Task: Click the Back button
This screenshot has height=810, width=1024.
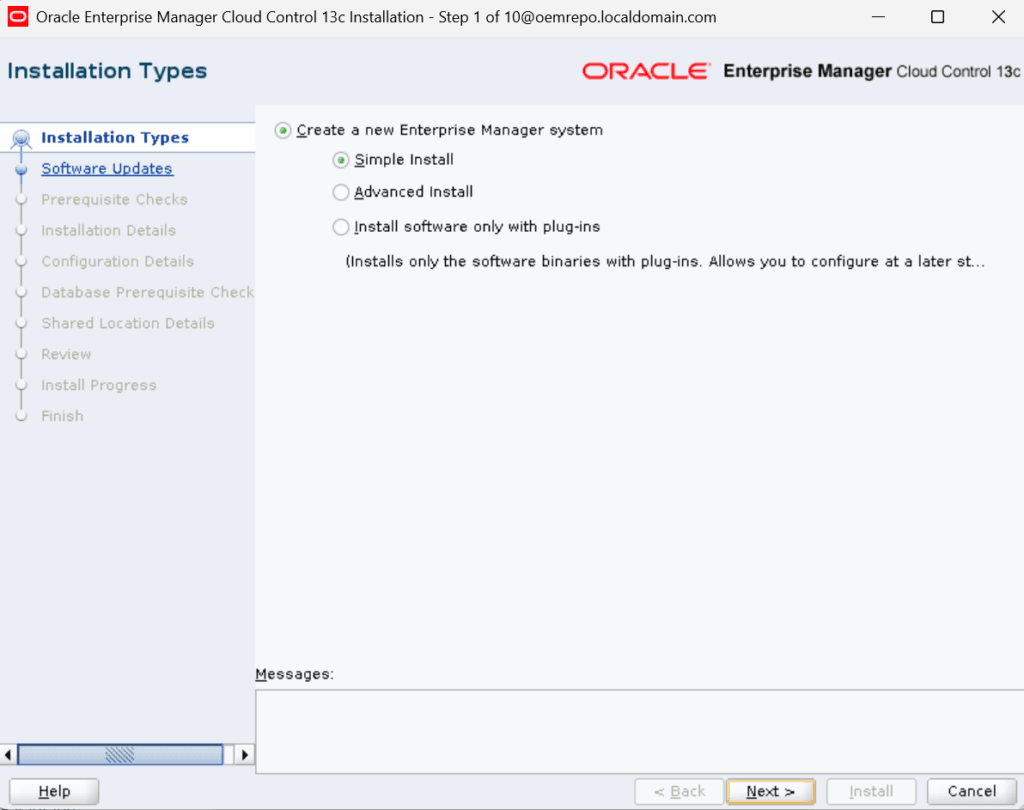Action: (679, 791)
